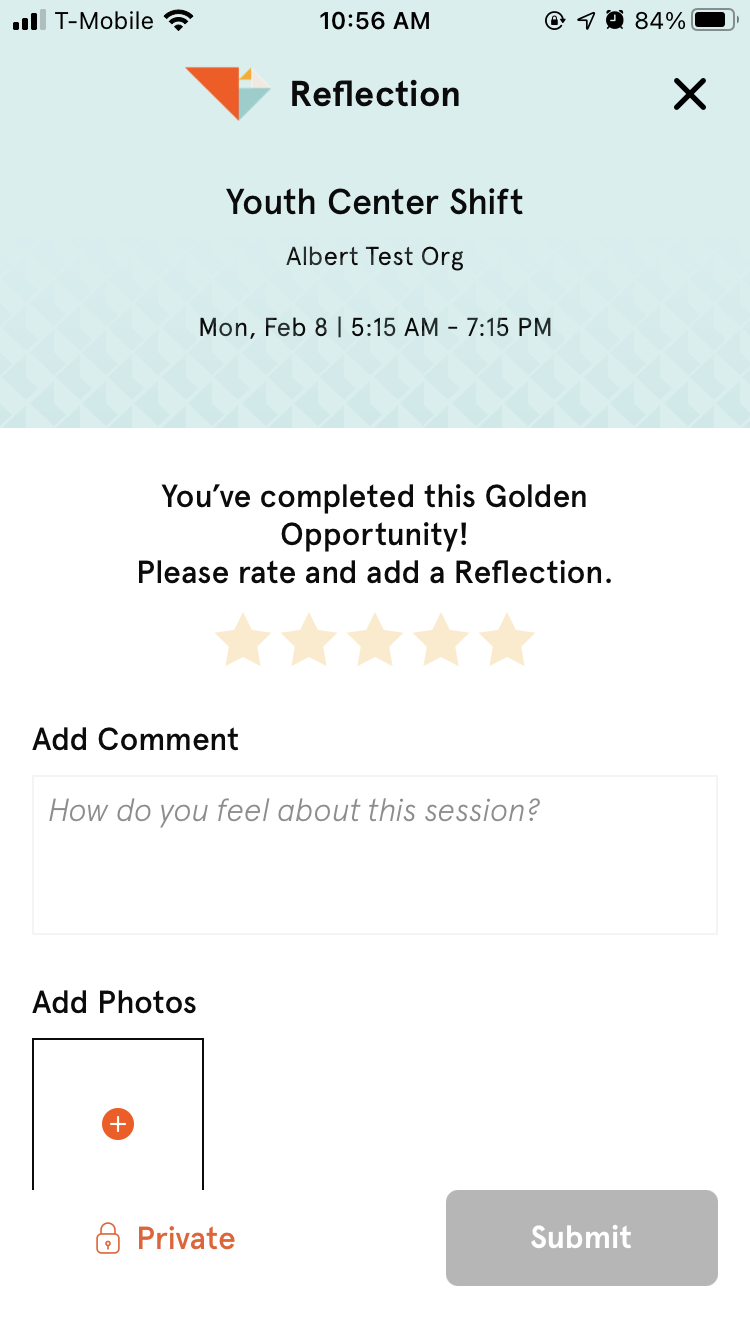Tap the Reflection header title
The height and width of the screenshot is (1334, 750).
pos(375,95)
